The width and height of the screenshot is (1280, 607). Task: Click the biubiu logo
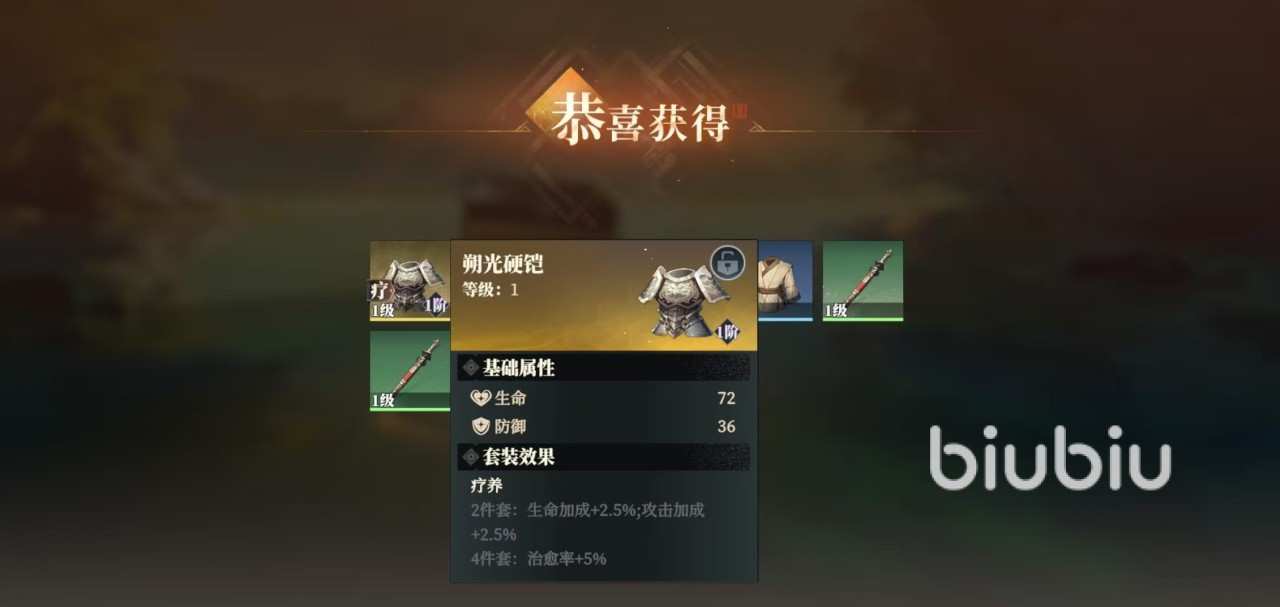coord(1050,457)
